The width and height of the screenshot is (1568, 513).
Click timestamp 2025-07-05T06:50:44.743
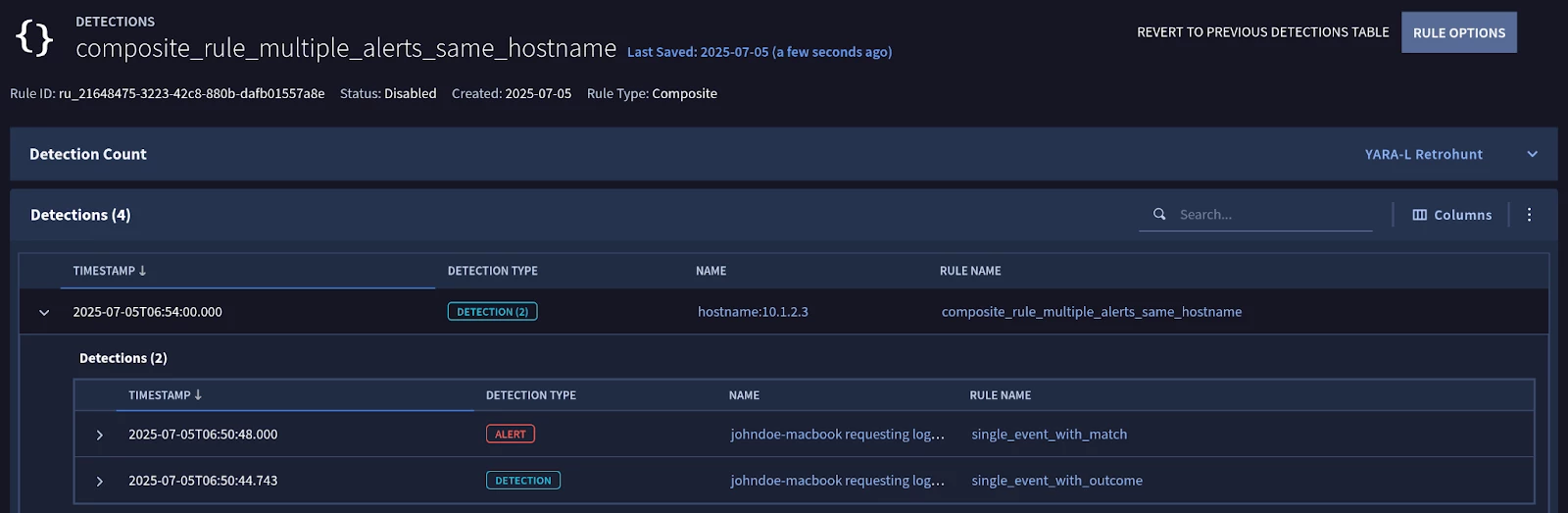[203, 481]
